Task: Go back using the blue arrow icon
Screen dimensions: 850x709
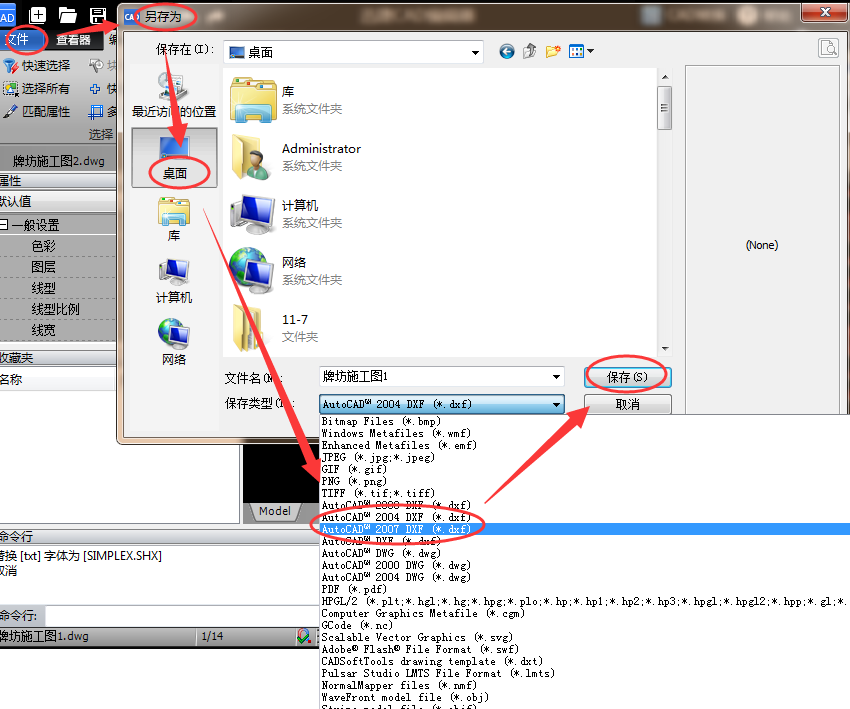Action: pos(507,51)
